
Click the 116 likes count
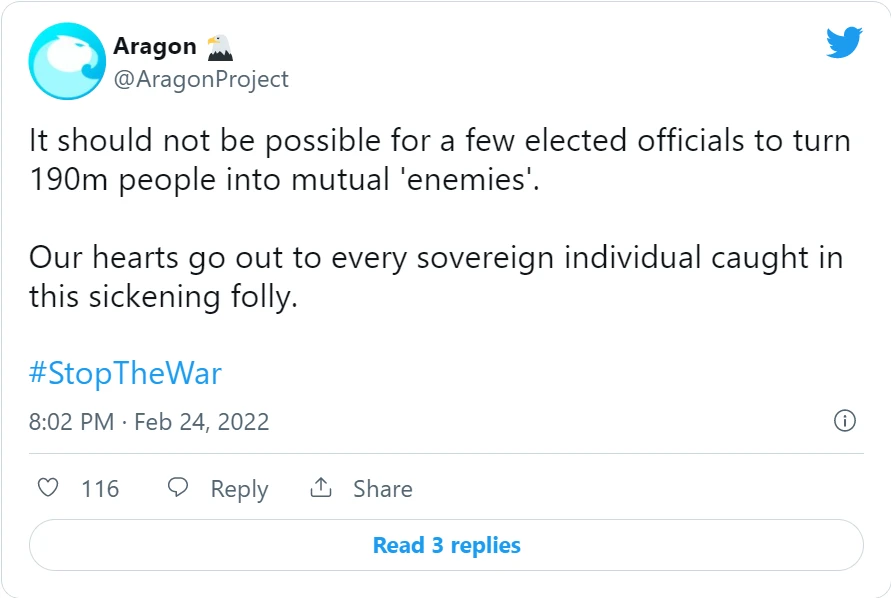tap(100, 489)
